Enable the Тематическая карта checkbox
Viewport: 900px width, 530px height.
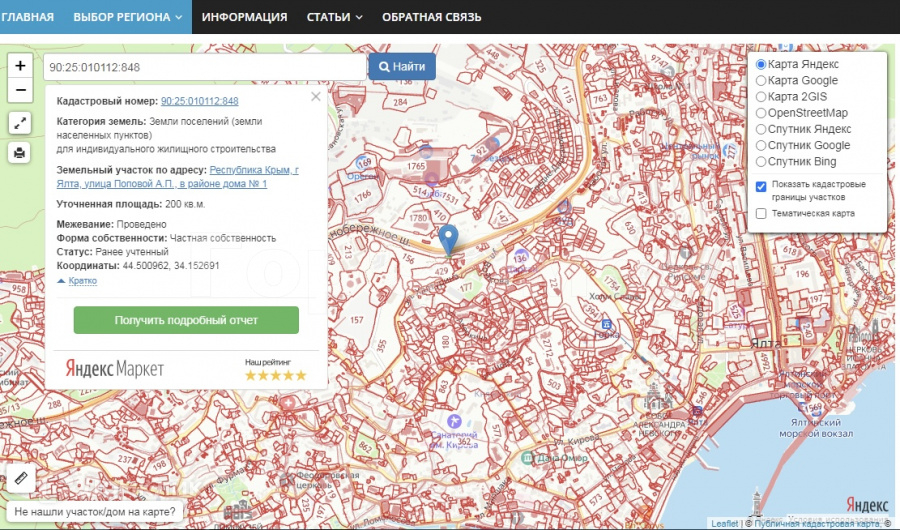click(761, 213)
